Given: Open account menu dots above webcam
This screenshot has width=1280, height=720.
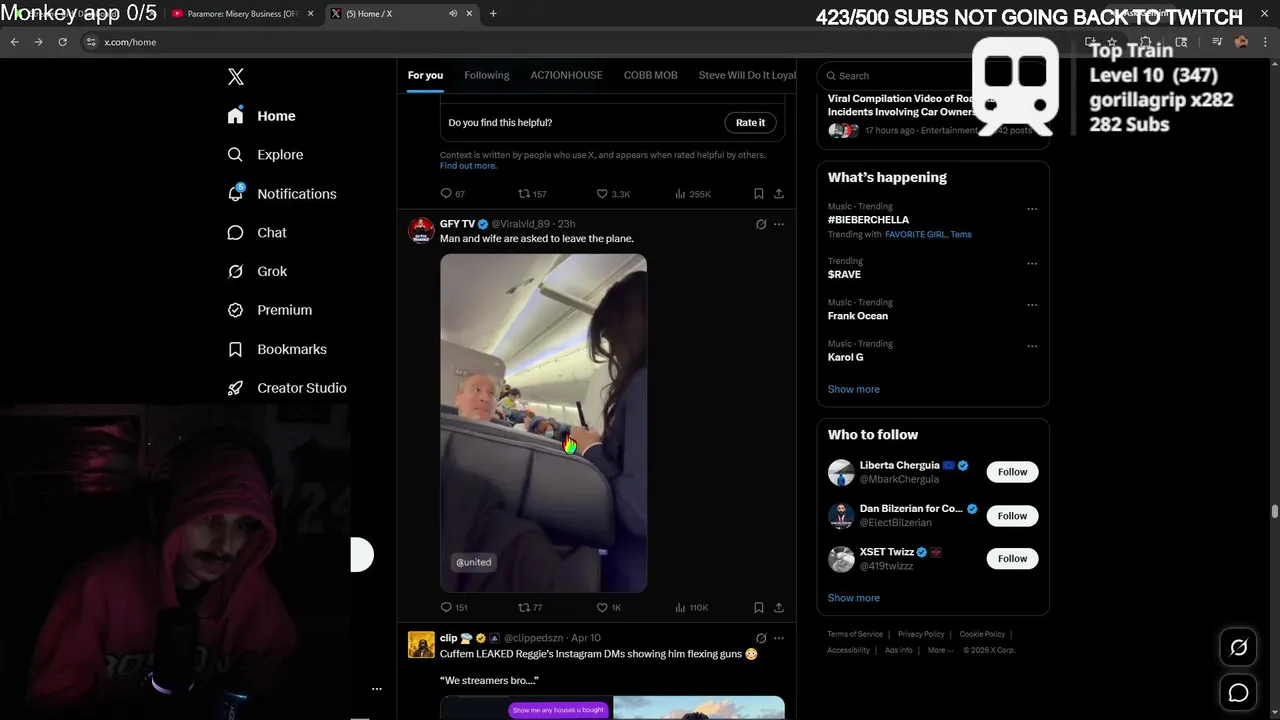Looking at the screenshot, I should tap(376, 689).
